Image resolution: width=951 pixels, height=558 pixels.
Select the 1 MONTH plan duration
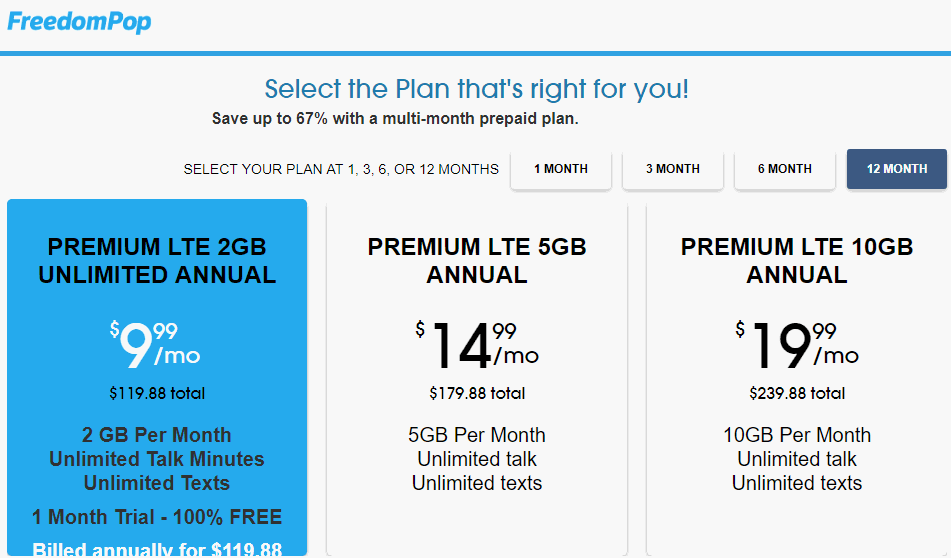pyautogui.click(x=561, y=169)
